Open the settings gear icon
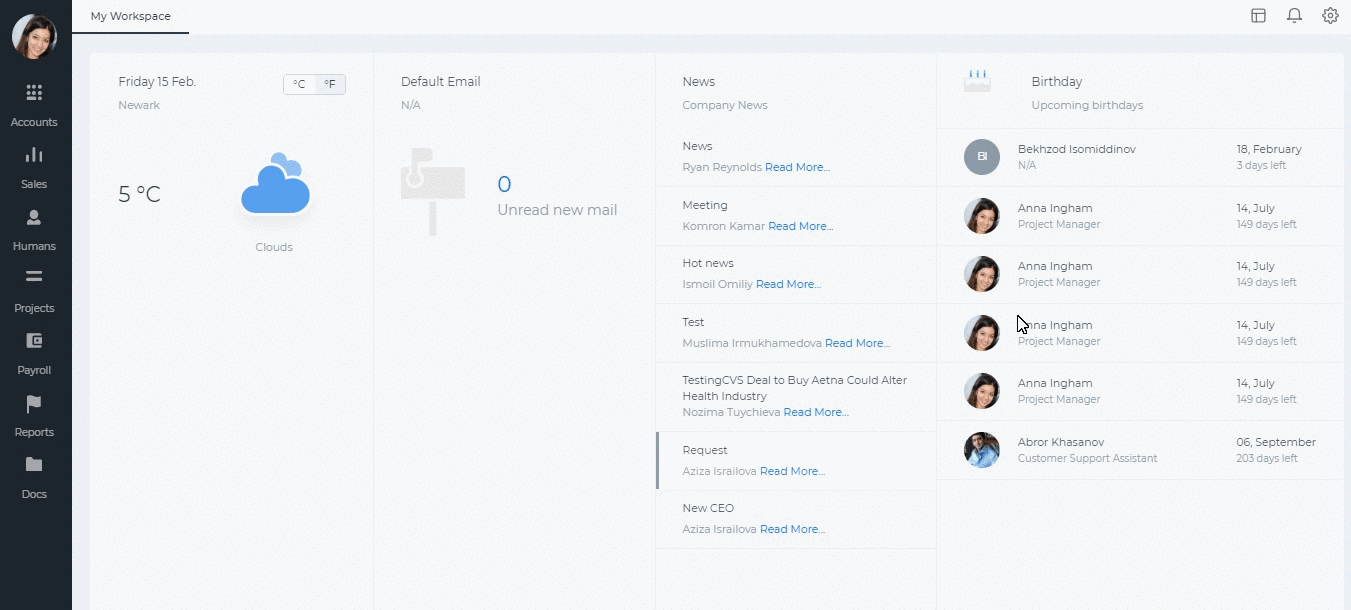1351x610 pixels. (1330, 15)
